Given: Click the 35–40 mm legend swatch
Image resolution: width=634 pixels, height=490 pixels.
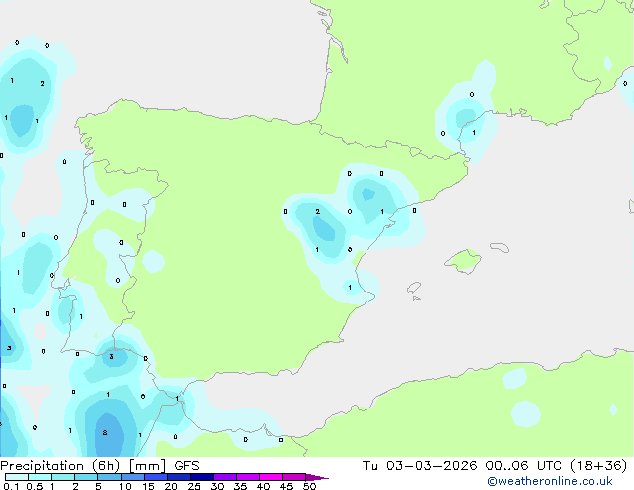Looking at the screenshot, I should pos(247,477).
